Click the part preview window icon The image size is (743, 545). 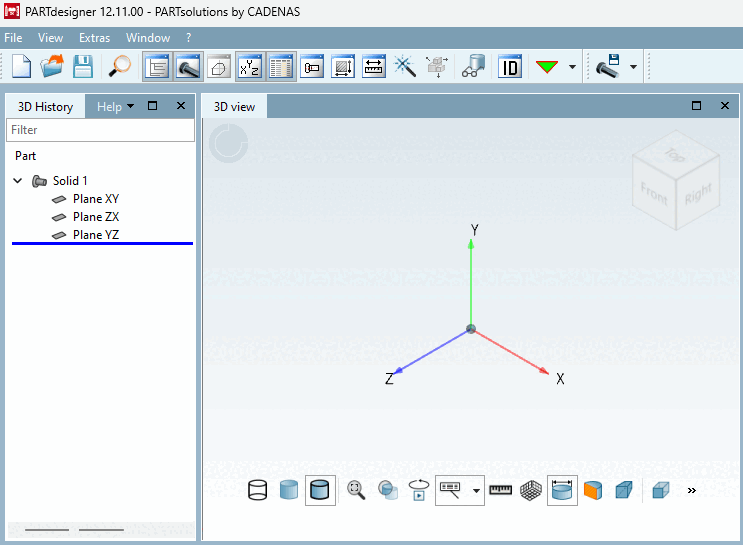pos(312,67)
